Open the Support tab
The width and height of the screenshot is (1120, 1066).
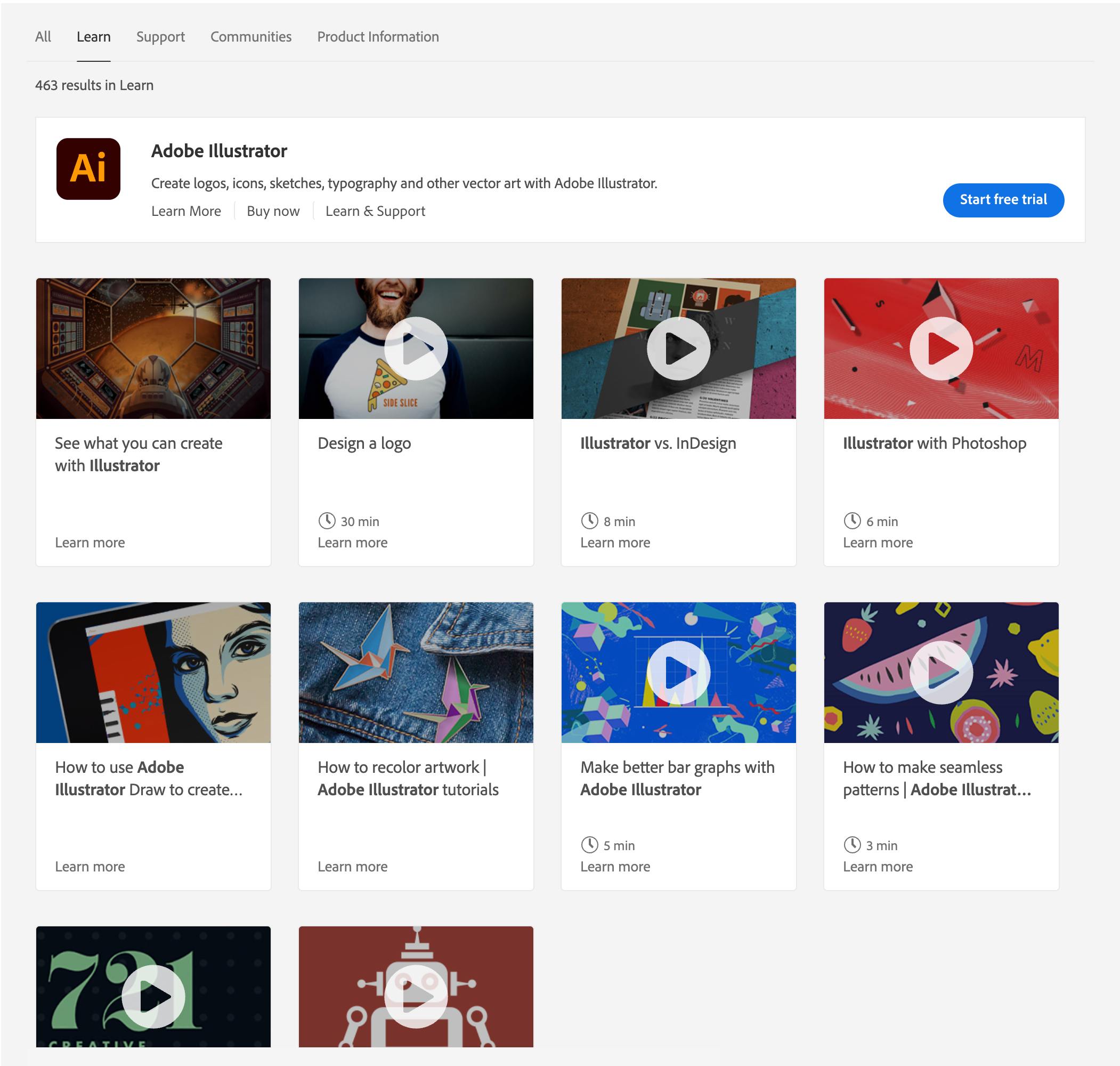pyautogui.click(x=160, y=37)
